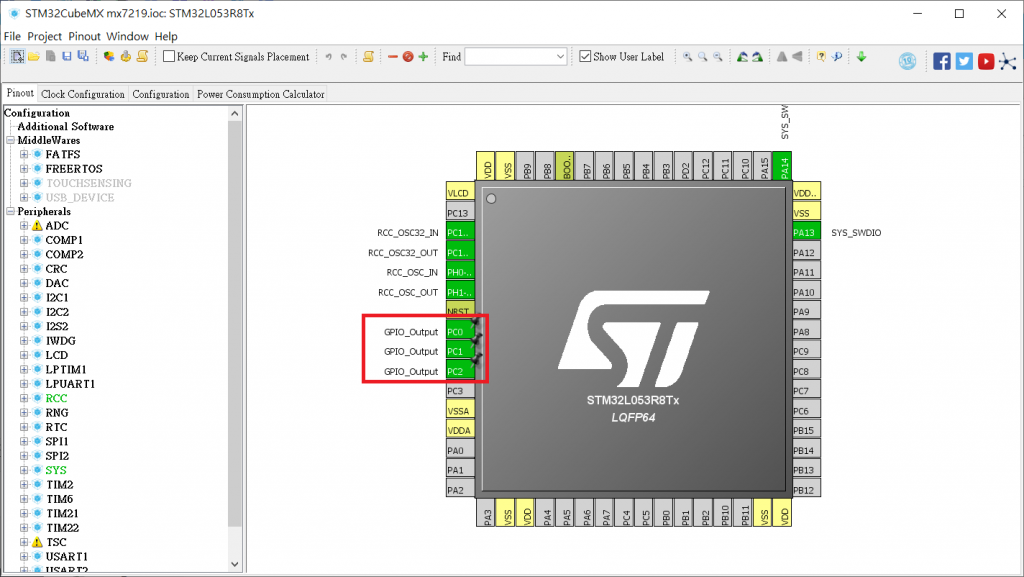Select the SPI1 peripheral item
This screenshot has width=1024, height=577.
pyautogui.click(x=57, y=441)
